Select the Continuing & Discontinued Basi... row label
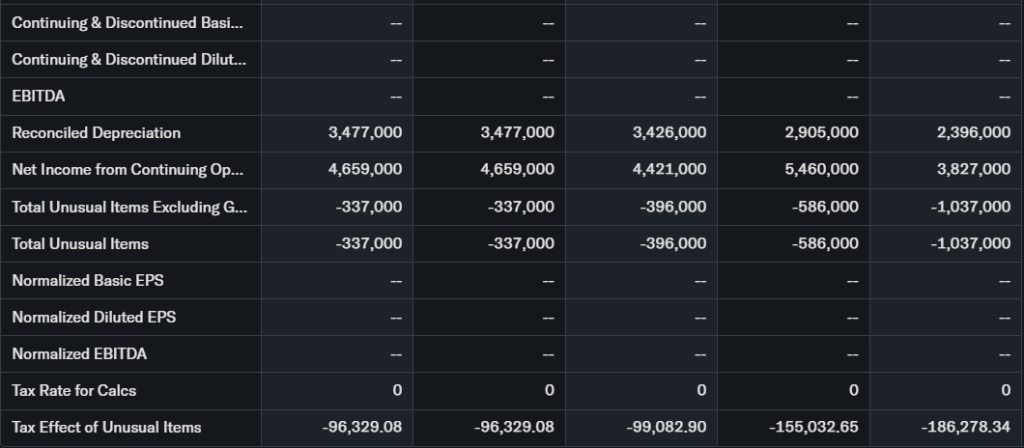Screen dimensions: 1024x448 (x=126, y=23)
